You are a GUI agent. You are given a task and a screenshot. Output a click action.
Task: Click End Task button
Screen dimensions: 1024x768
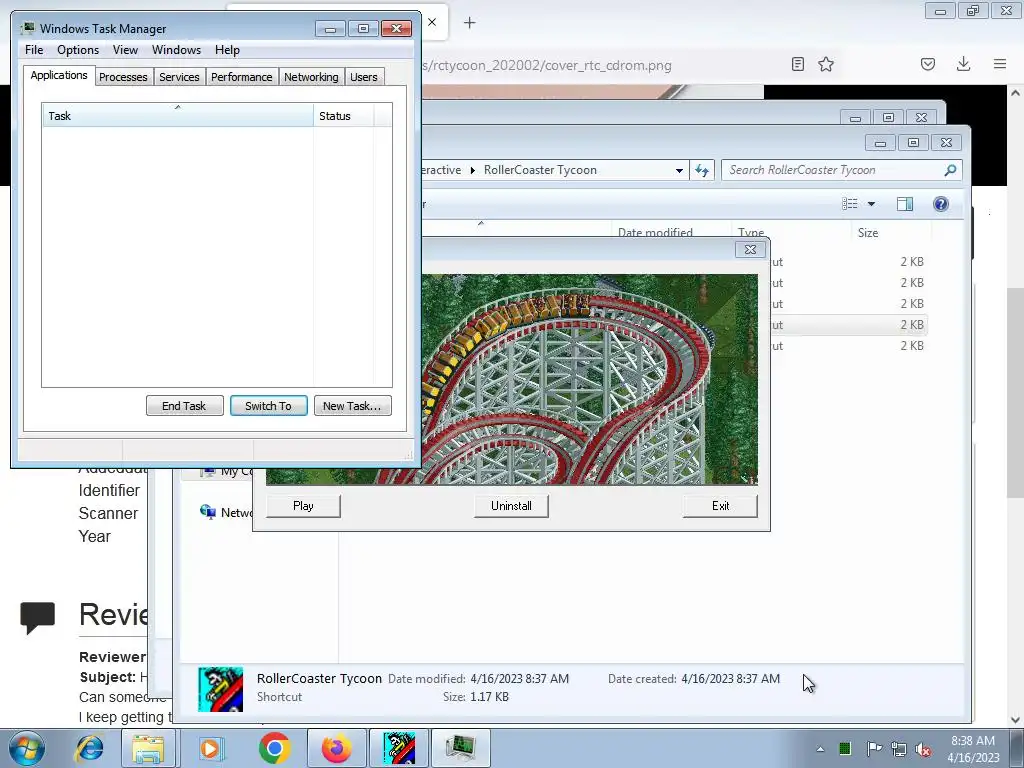tap(184, 406)
